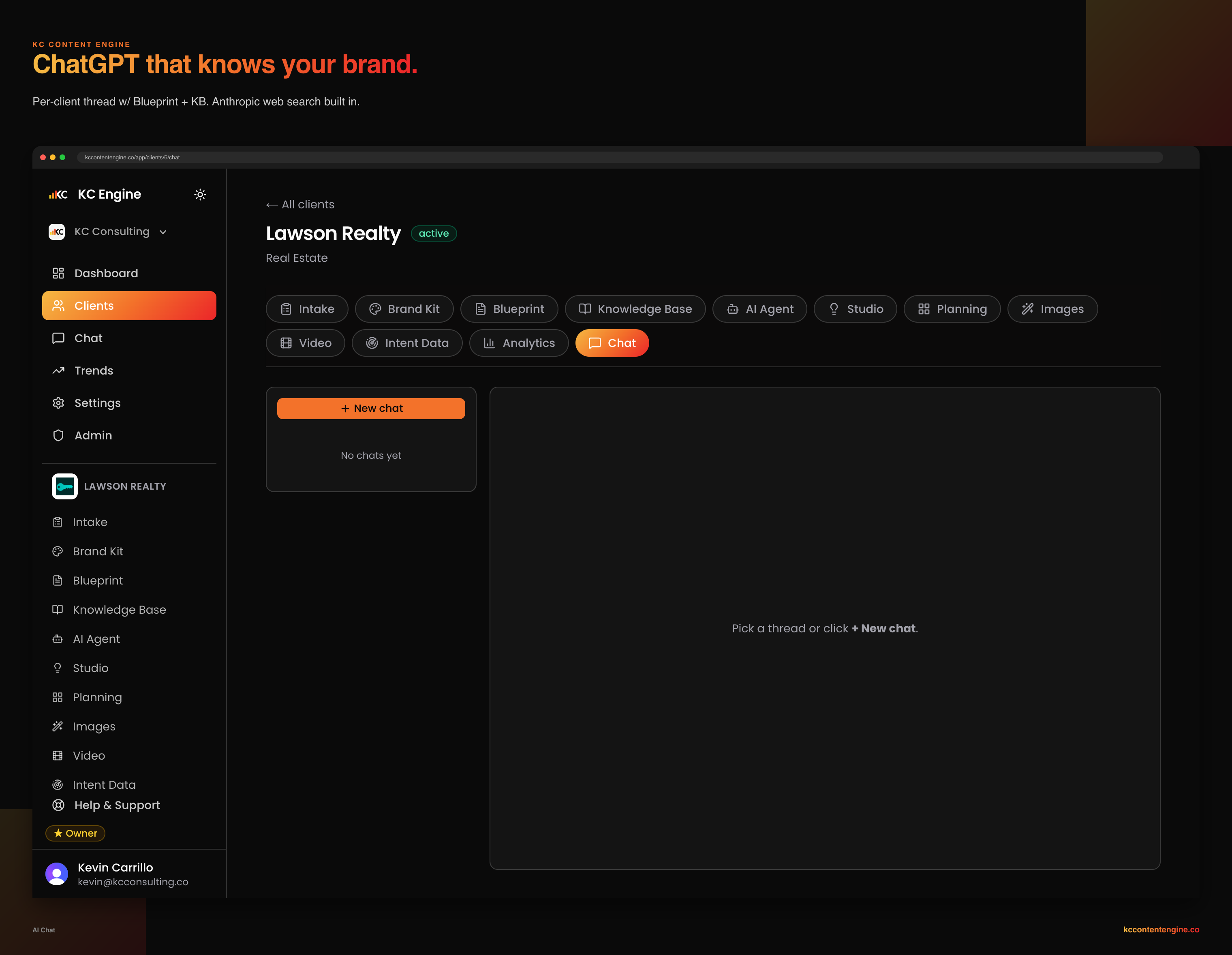Switch to the Blueprint tab
The width and height of the screenshot is (1232, 955).
(509, 309)
